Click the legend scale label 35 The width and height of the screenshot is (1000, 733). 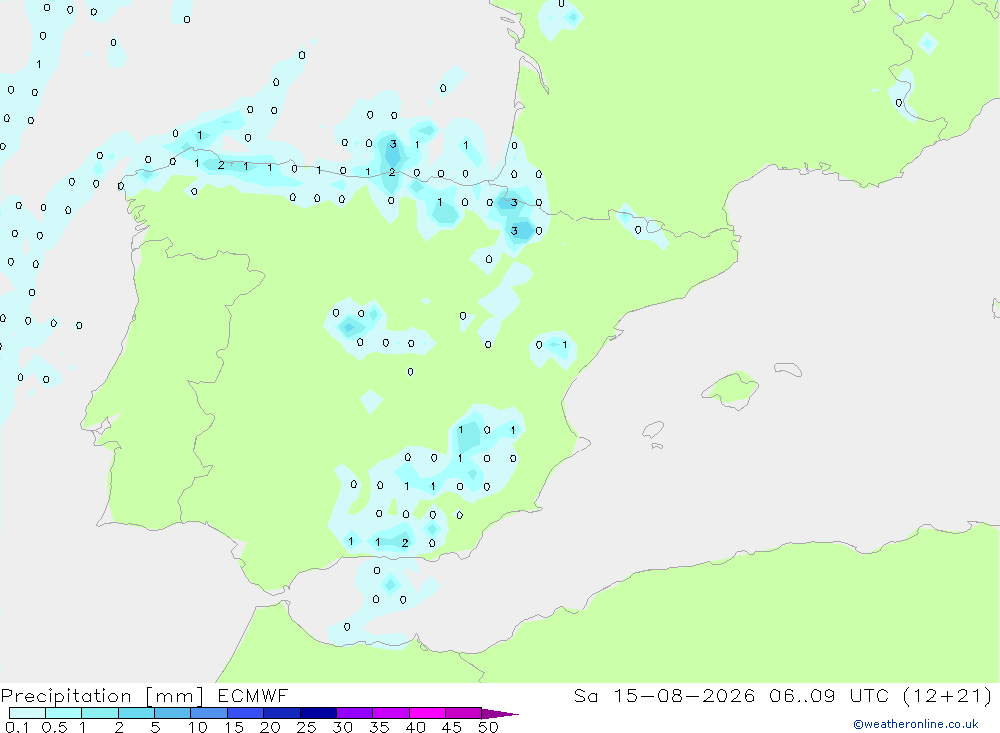click(x=379, y=727)
